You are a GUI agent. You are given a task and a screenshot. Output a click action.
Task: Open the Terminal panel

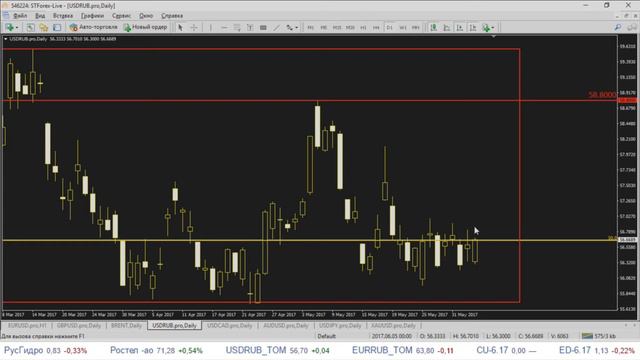[x=57, y=27]
